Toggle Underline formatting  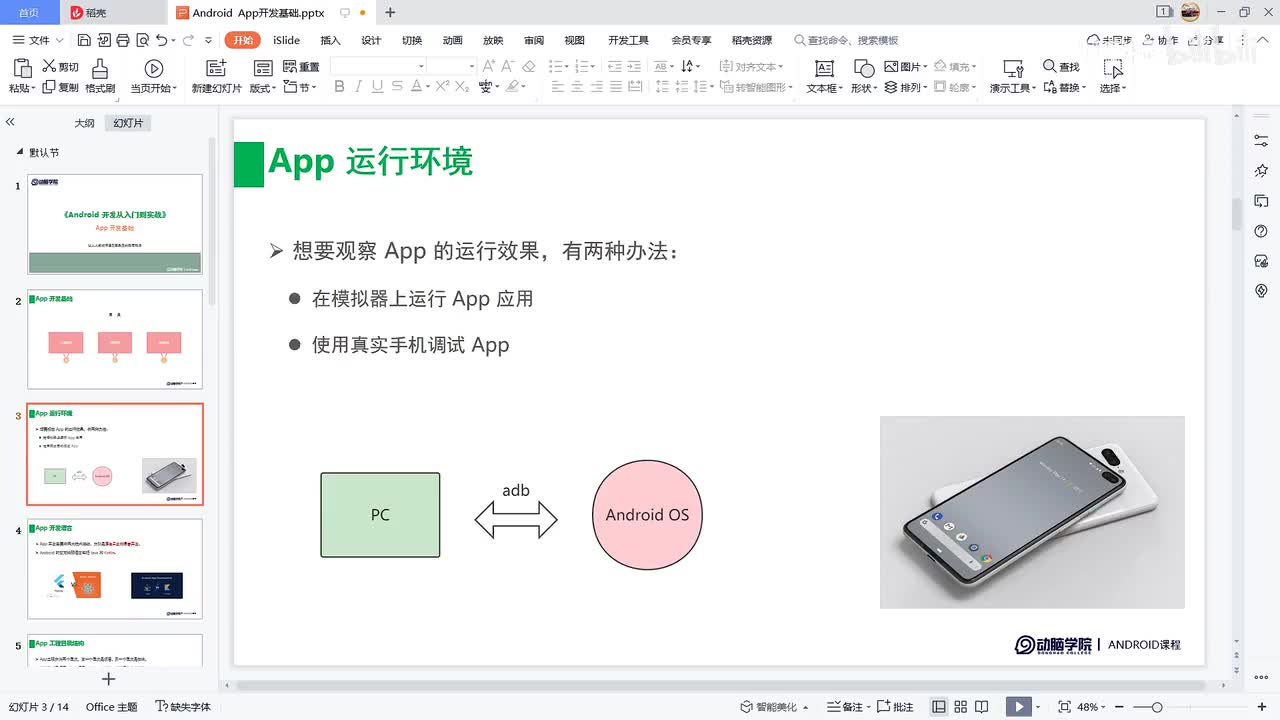(377, 87)
